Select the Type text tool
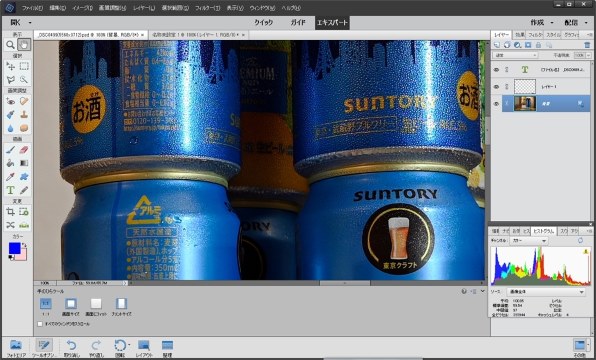This screenshot has width=596, height=360. coord(10,190)
